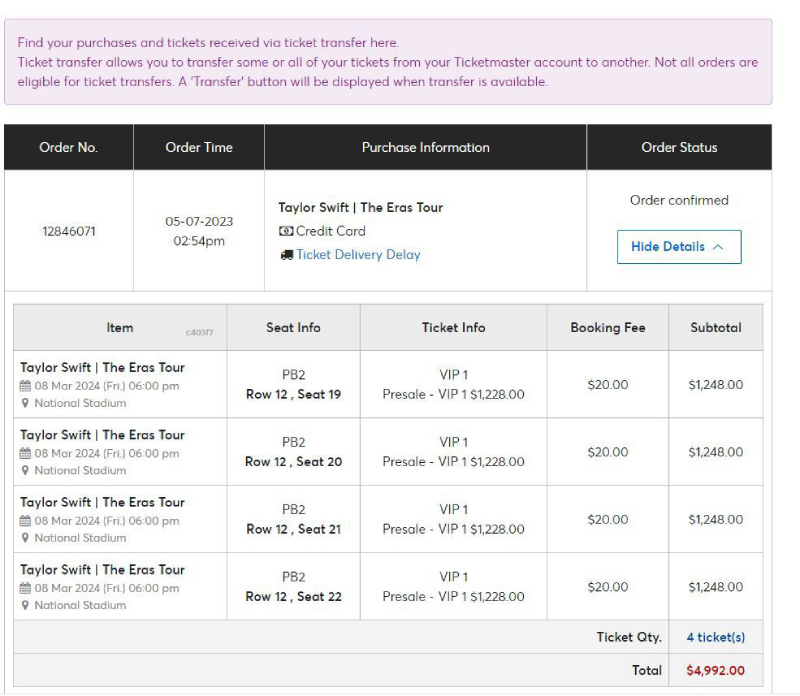Collapse the order with the Hide Details button
Screen dimensions: 800x696
click(x=678, y=247)
